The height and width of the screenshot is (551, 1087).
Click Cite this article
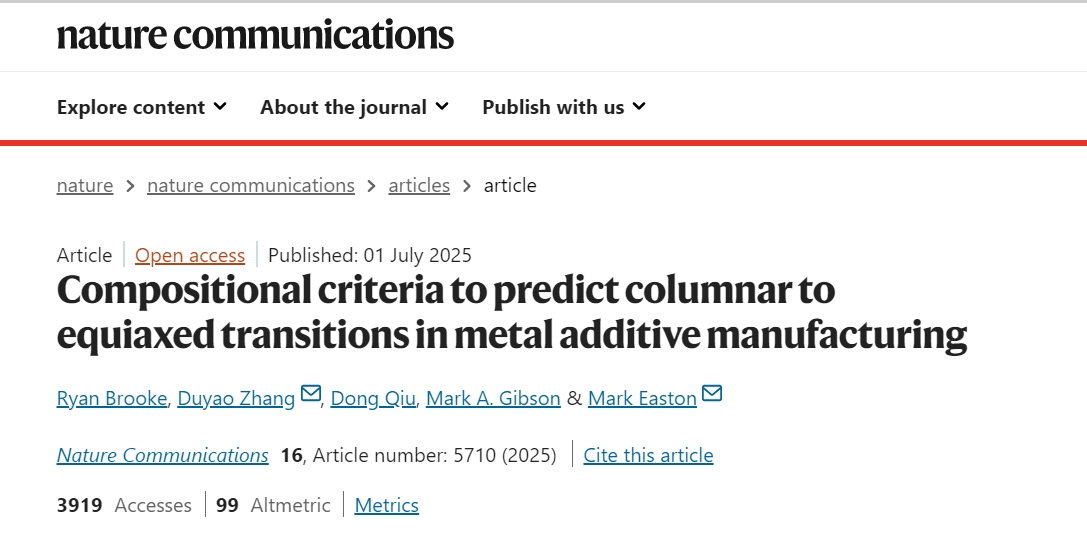pyautogui.click(x=648, y=455)
